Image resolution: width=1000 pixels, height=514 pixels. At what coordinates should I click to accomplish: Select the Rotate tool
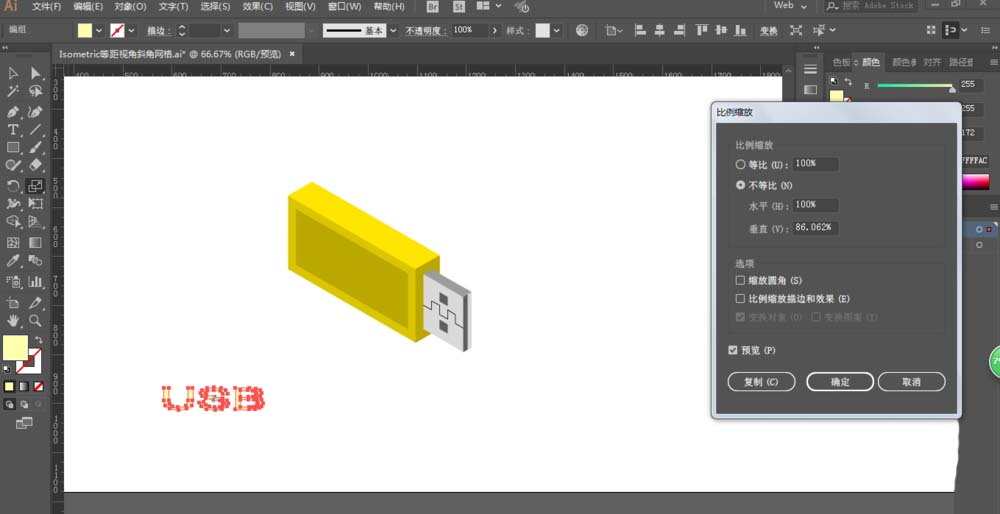[x=13, y=186]
